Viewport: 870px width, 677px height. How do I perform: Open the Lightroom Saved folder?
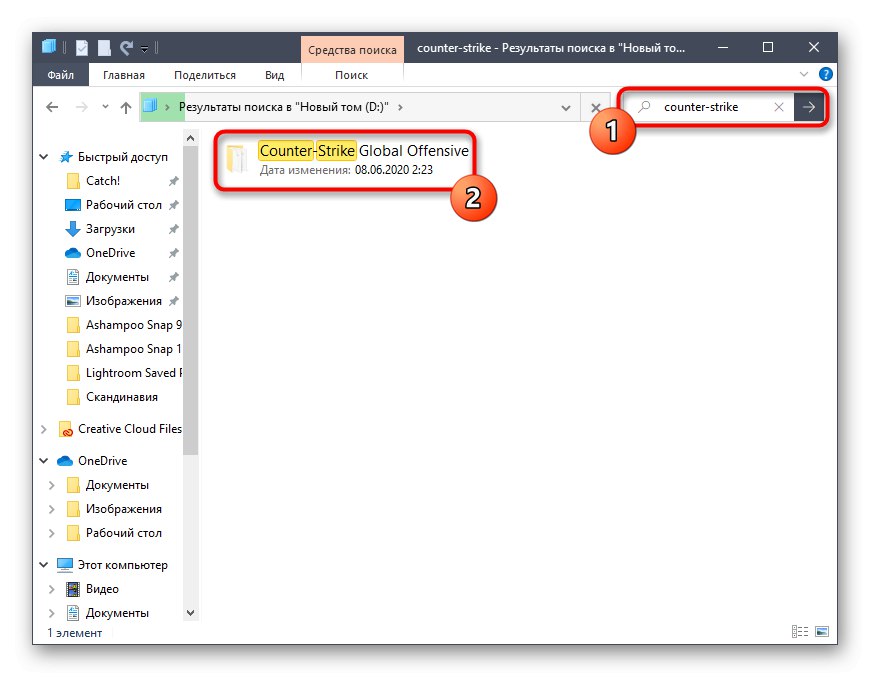point(134,373)
